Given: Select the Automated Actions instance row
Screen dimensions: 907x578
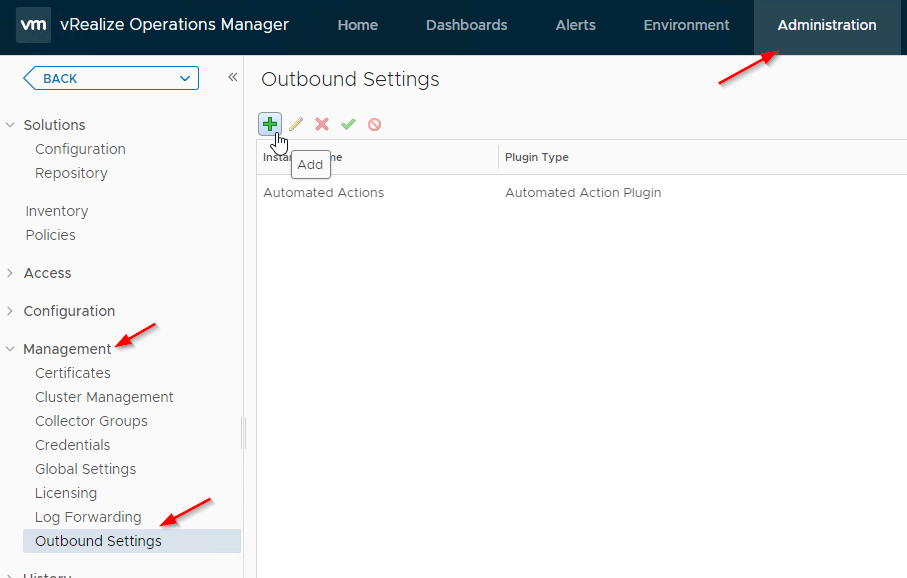Looking at the screenshot, I should 582,193.
